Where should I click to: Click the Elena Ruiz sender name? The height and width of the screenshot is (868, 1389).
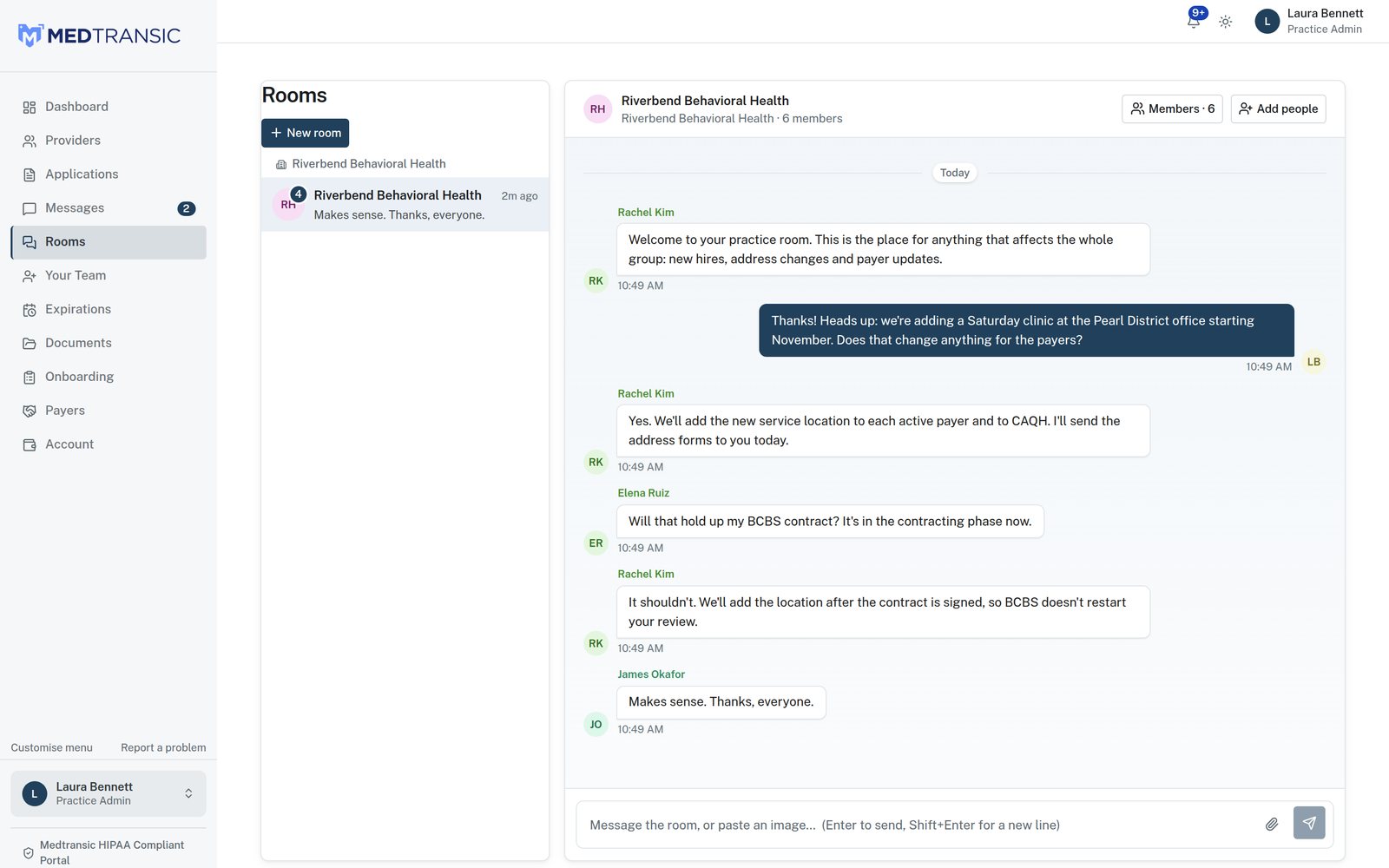pos(643,493)
